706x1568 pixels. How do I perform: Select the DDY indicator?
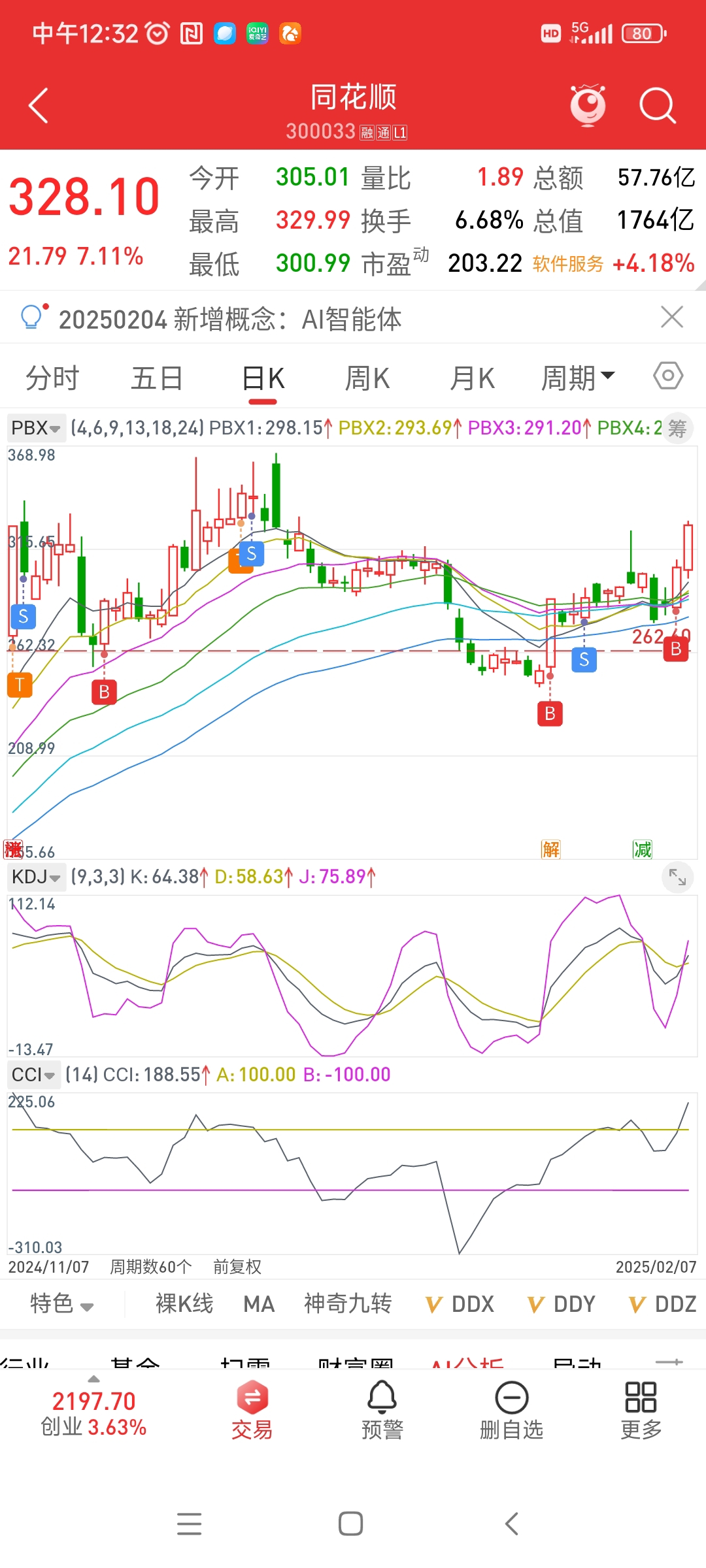click(x=561, y=1304)
